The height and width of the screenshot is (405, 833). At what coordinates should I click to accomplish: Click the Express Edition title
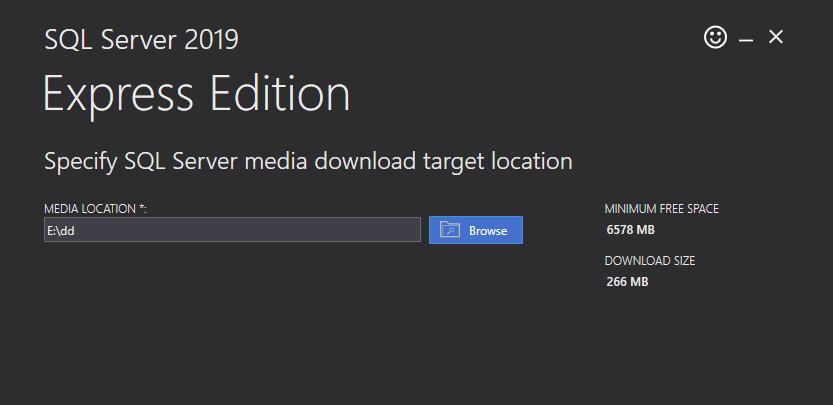[x=197, y=95]
